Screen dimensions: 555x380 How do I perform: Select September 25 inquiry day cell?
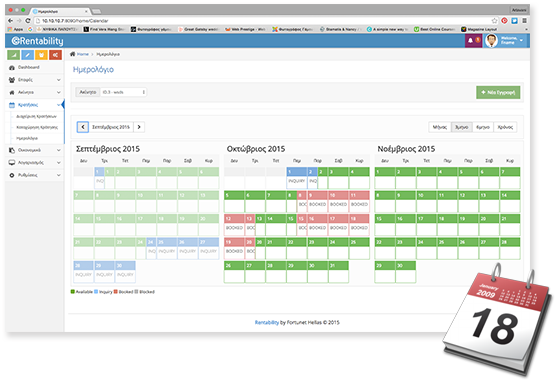(x=167, y=248)
